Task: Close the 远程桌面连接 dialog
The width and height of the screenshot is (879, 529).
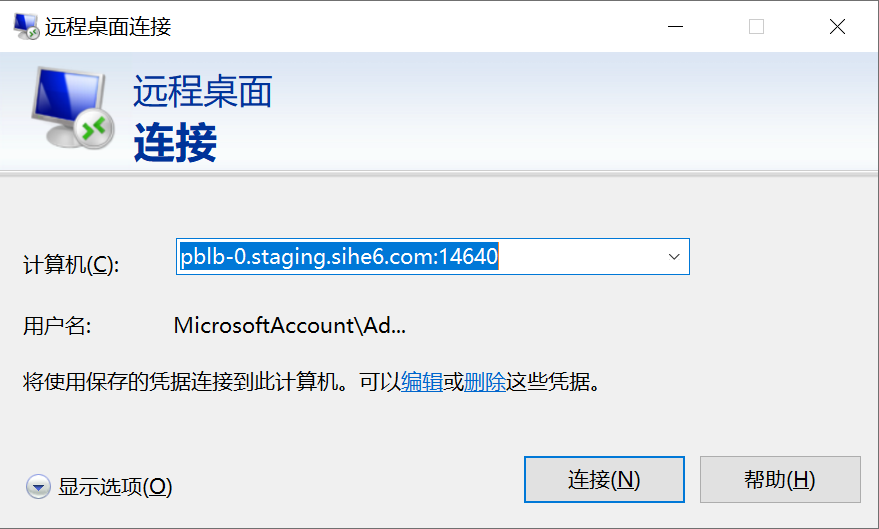Action: (x=837, y=26)
